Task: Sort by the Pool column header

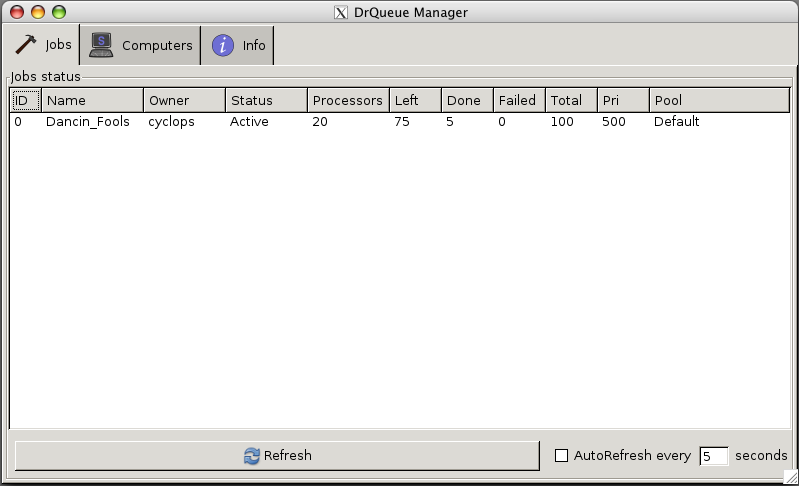Action: [x=720, y=100]
